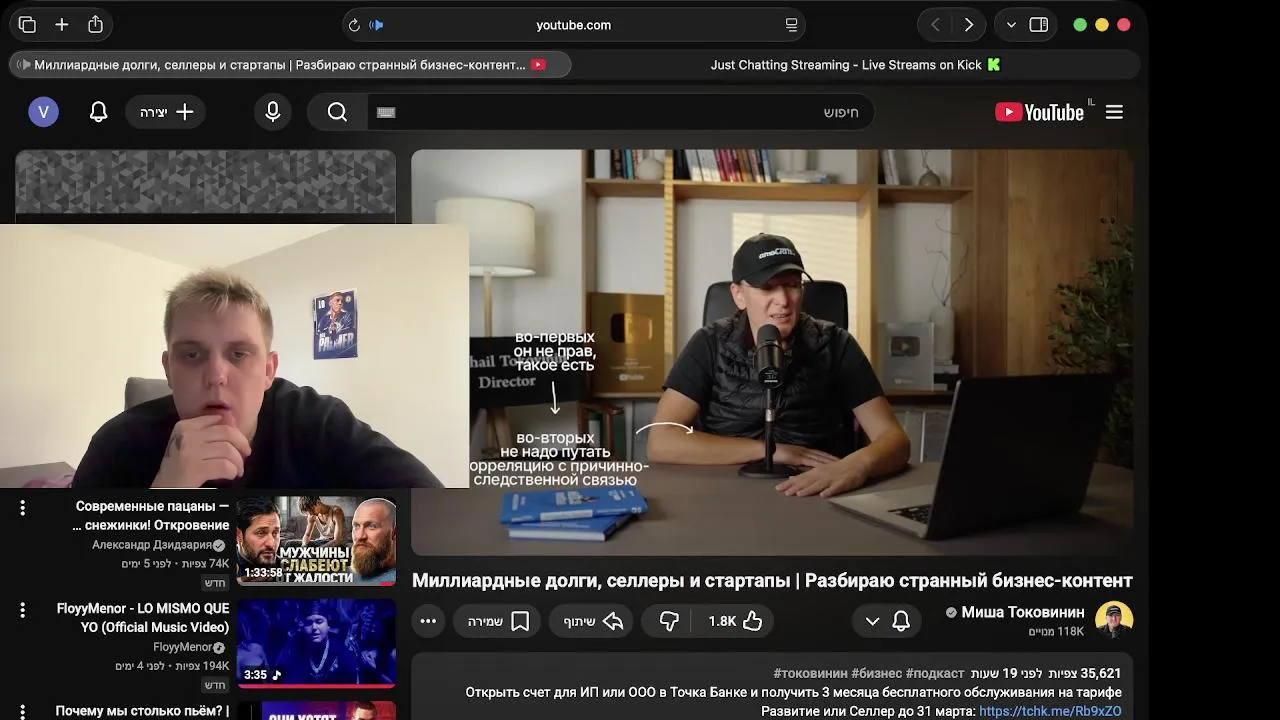Open subscription notification bell dropdown
This screenshot has height=720, width=1280.
pos(887,621)
